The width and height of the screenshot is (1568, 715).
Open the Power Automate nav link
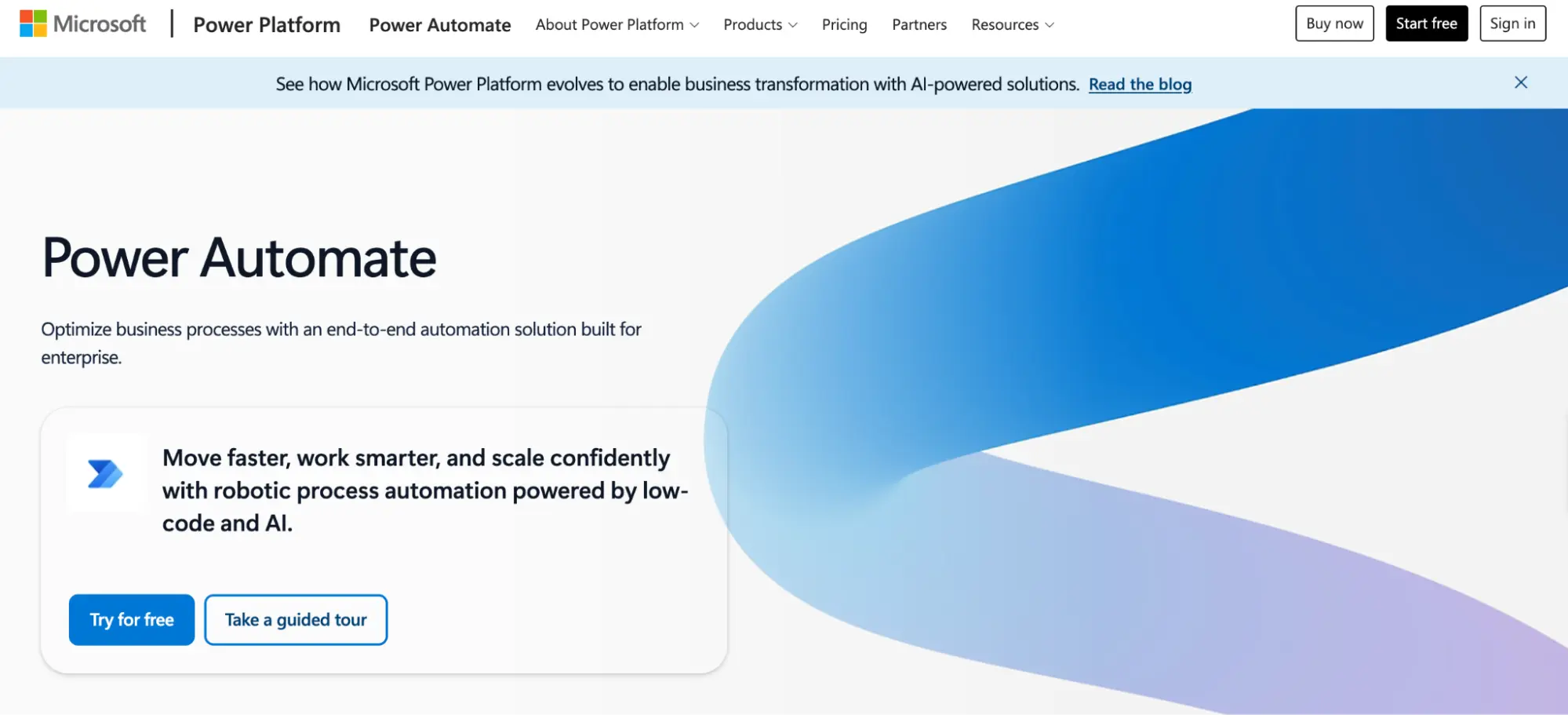pos(440,25)
